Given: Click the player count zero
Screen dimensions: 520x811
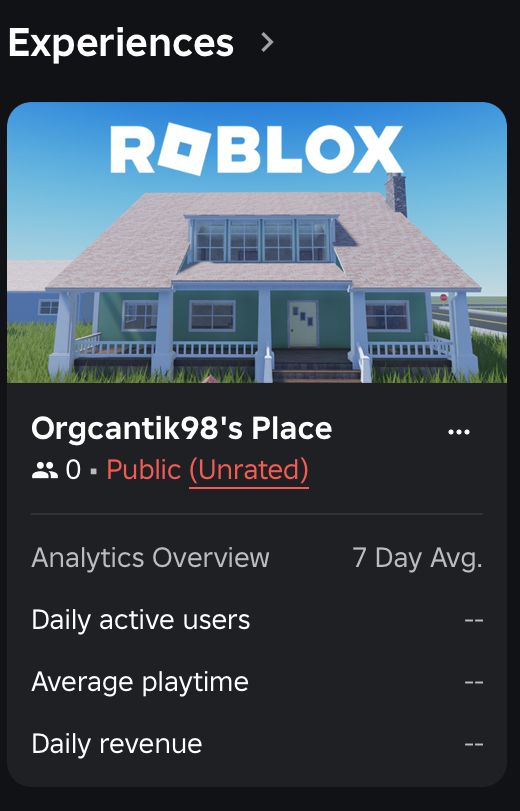Looking at the screenshot, I should 73,470.
